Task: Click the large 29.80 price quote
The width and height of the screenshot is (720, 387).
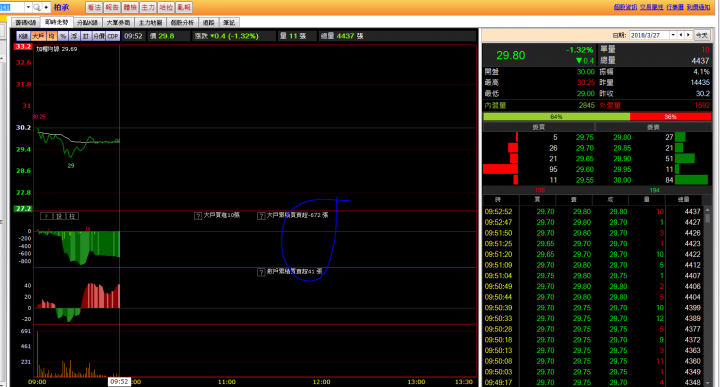Action: pyautogui.click(x=511, y=55)
